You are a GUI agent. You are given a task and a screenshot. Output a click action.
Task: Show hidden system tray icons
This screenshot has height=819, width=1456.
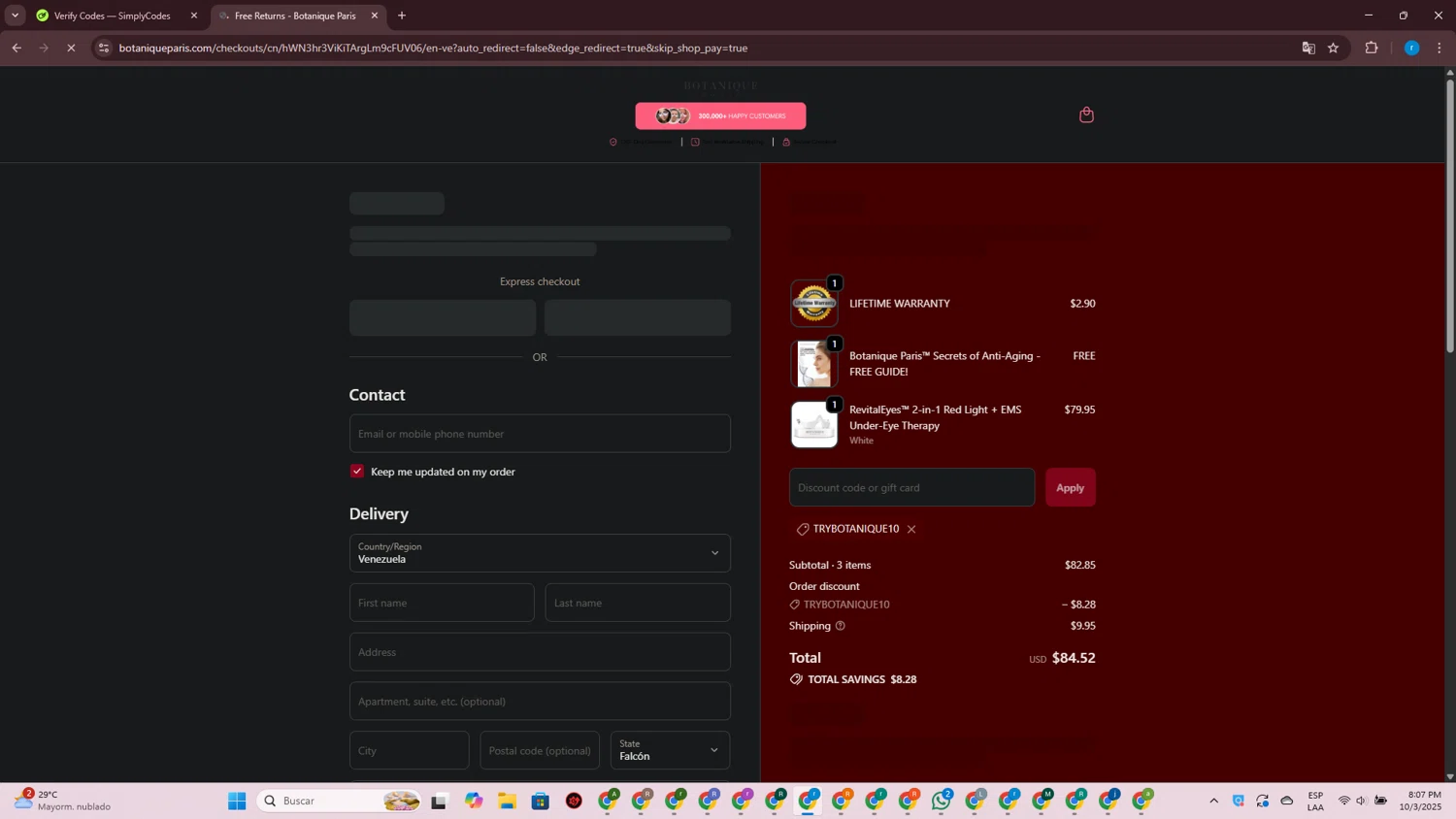coord(1213,801)
